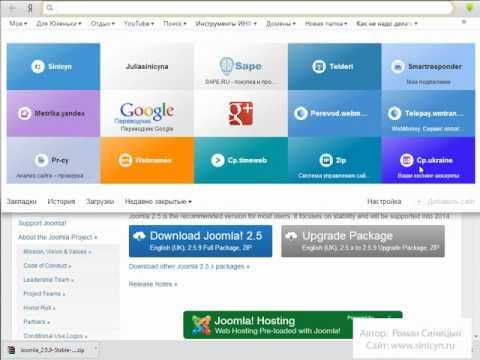Expand the Домены bookmarks folder

281,24
